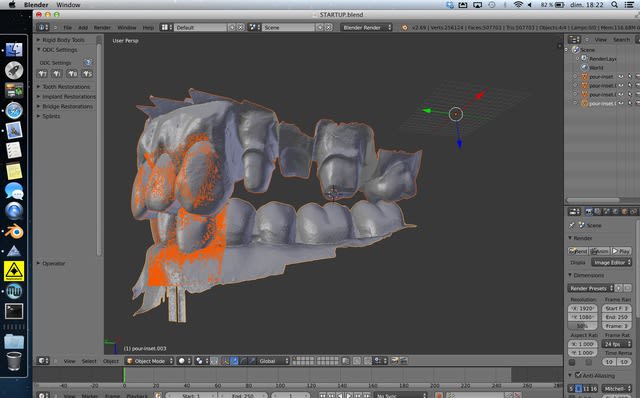Screen dimensions: 640x398
Task: Toggle visibility eye of first pour-inset object
Action: coord(621,76)
